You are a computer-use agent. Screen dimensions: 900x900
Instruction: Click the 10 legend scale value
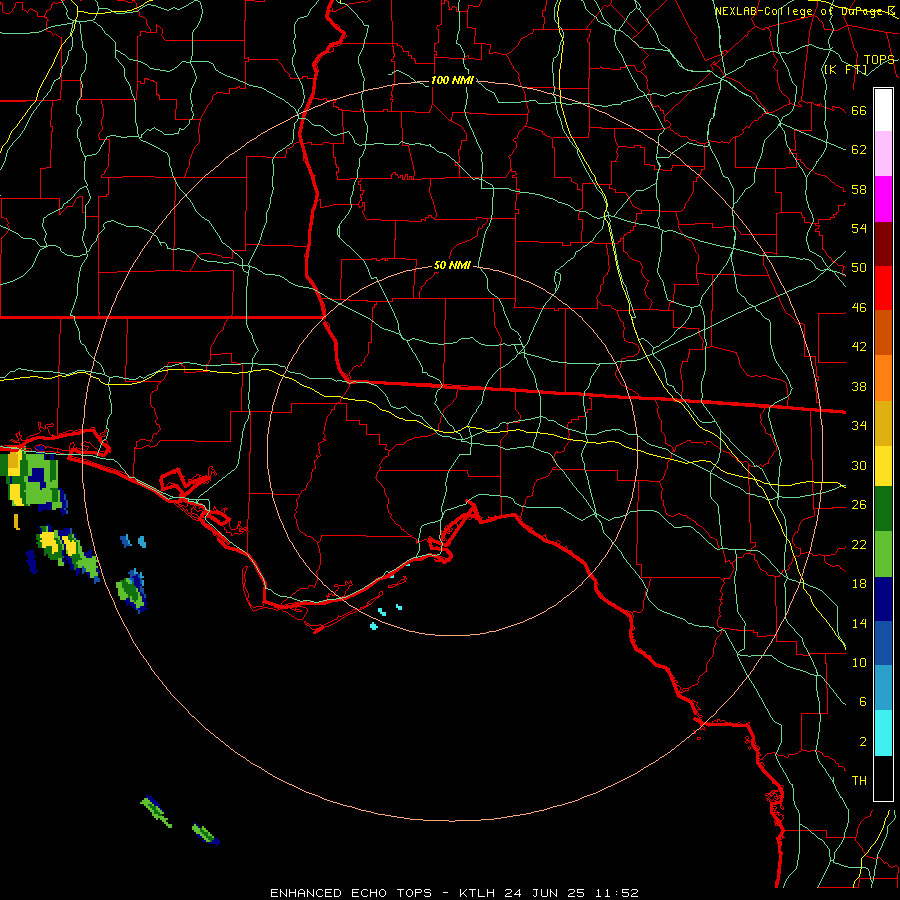[859, 662]
